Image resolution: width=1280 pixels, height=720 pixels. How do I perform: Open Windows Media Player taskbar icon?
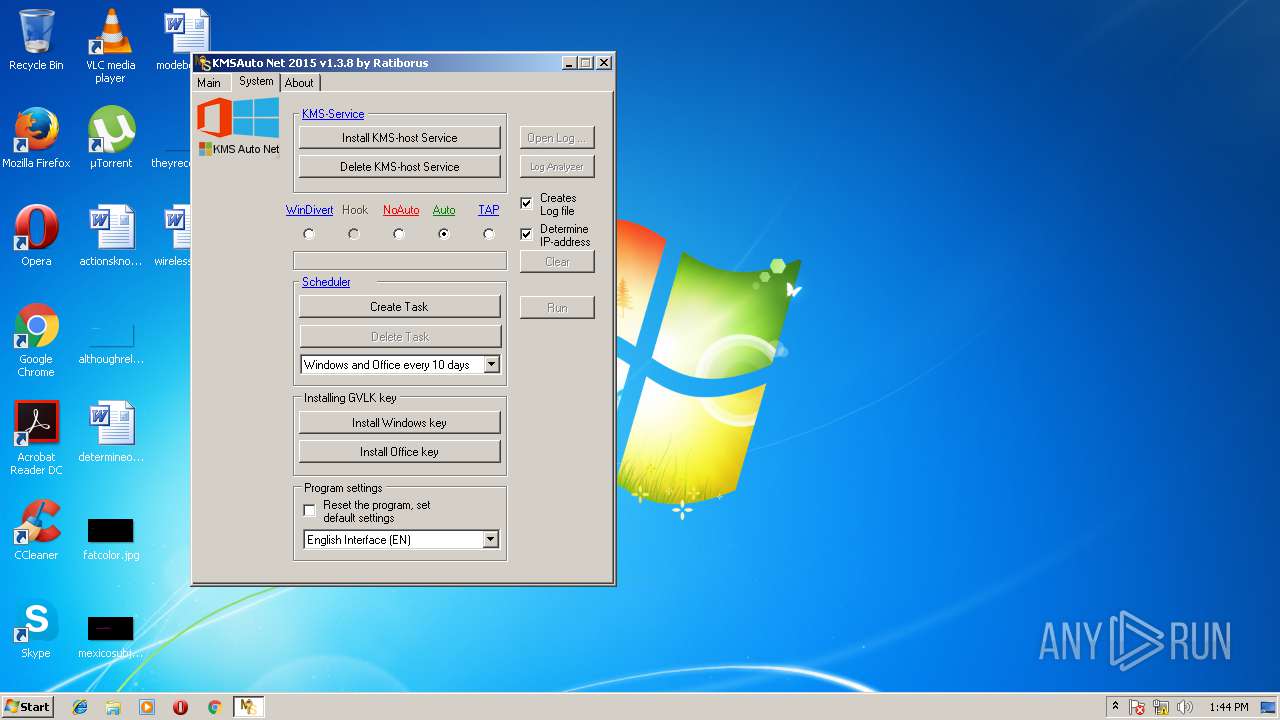click(147, 707)
